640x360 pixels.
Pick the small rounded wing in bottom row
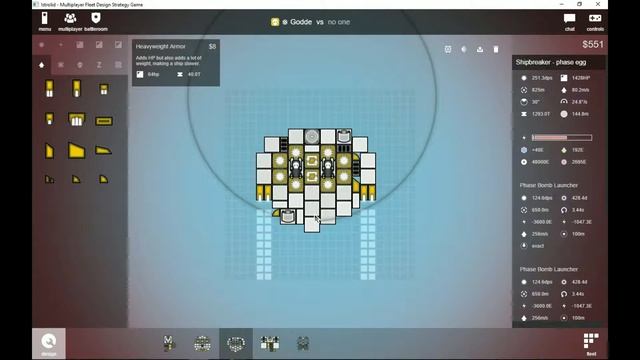tap(104, 179)
